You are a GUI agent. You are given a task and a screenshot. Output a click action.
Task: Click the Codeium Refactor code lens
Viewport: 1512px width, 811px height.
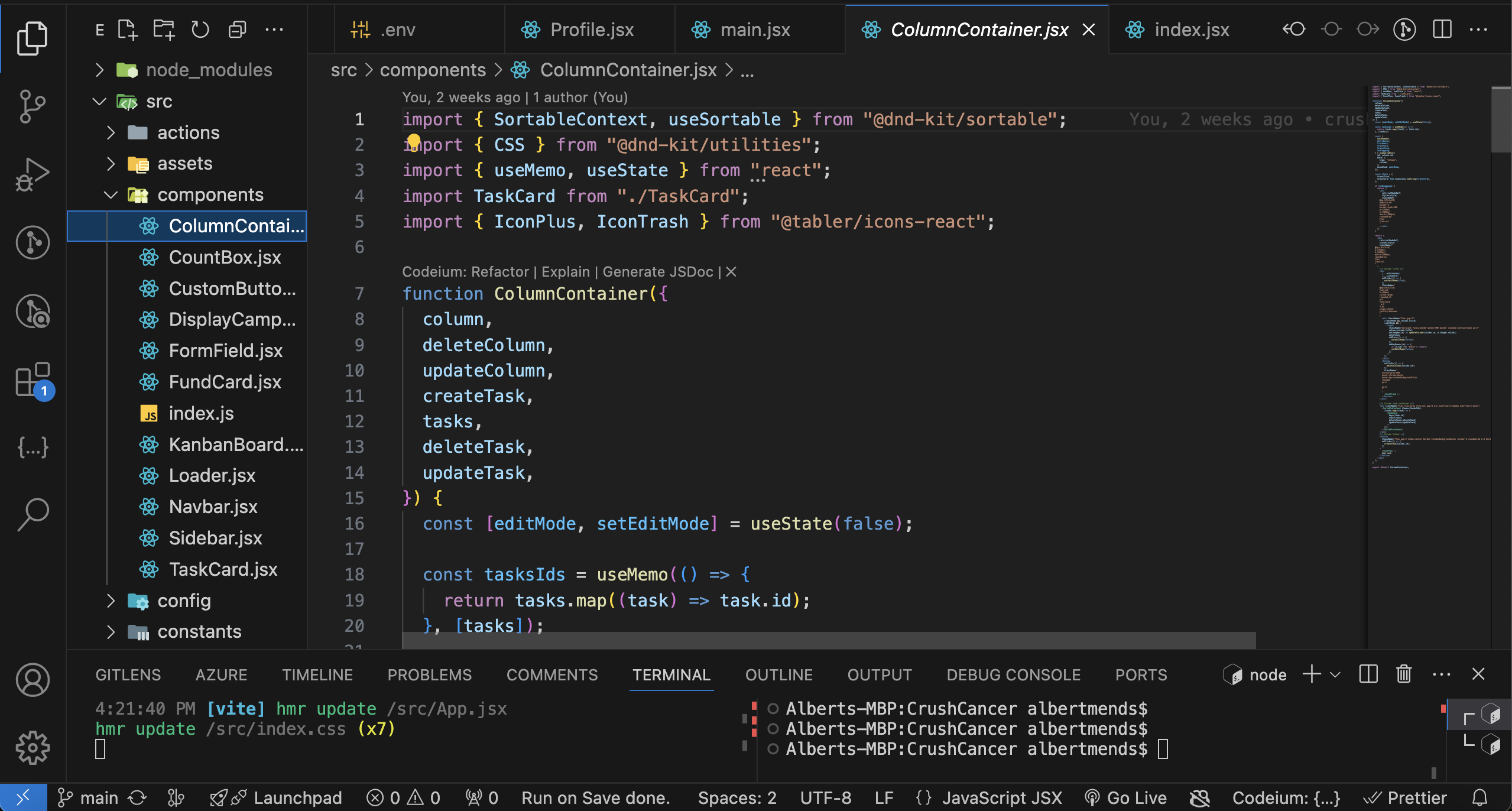[x=499, y=271]
